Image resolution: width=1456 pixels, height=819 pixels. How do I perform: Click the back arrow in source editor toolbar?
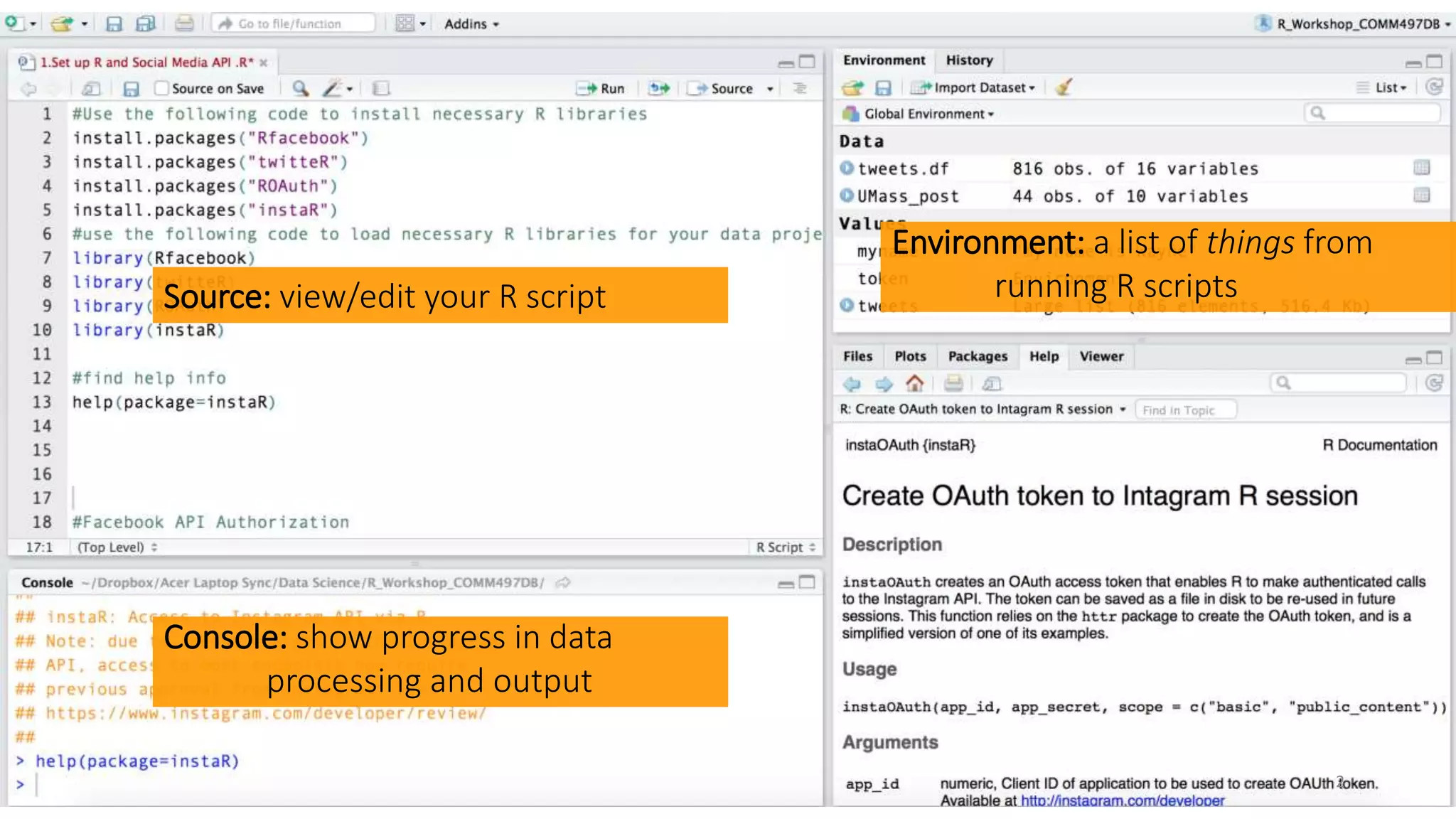(28, 89)
